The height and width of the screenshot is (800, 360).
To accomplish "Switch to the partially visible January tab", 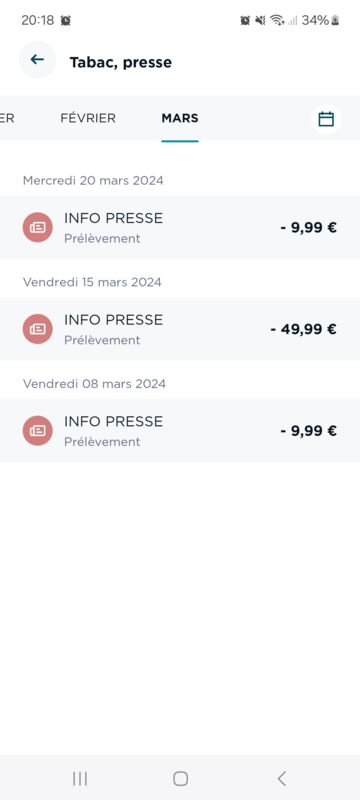I will [x=7, y=118].
